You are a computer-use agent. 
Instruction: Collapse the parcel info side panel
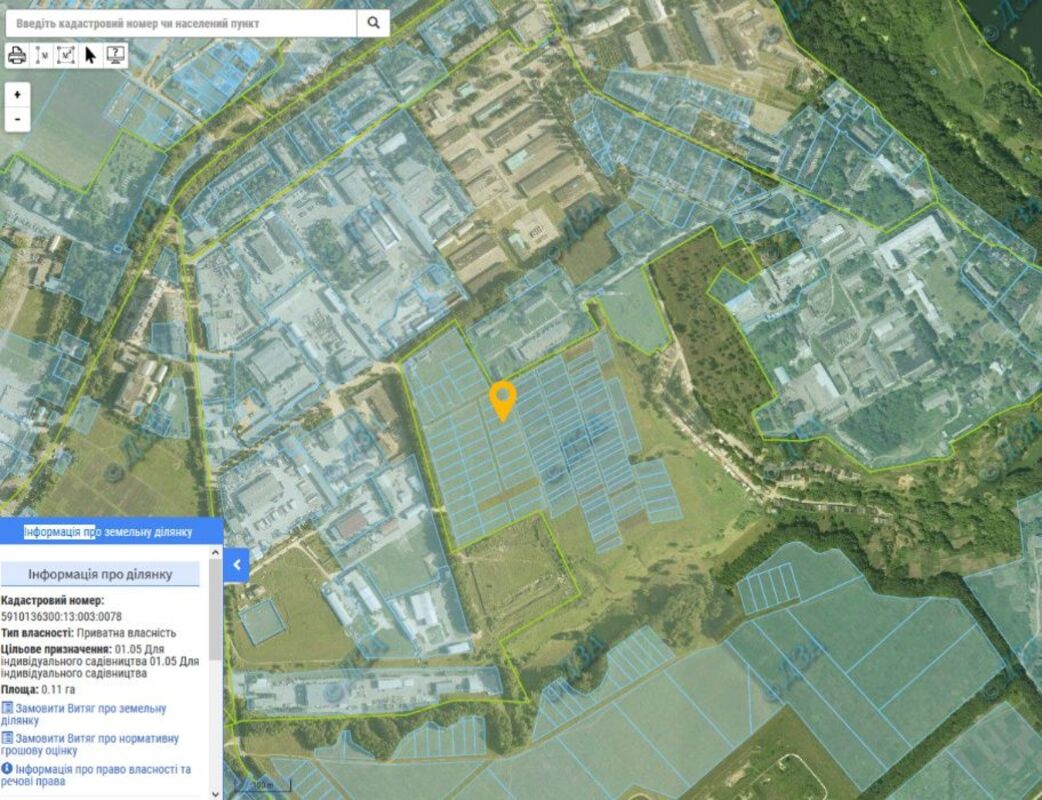pyautogui.click(x=237, y=565)
